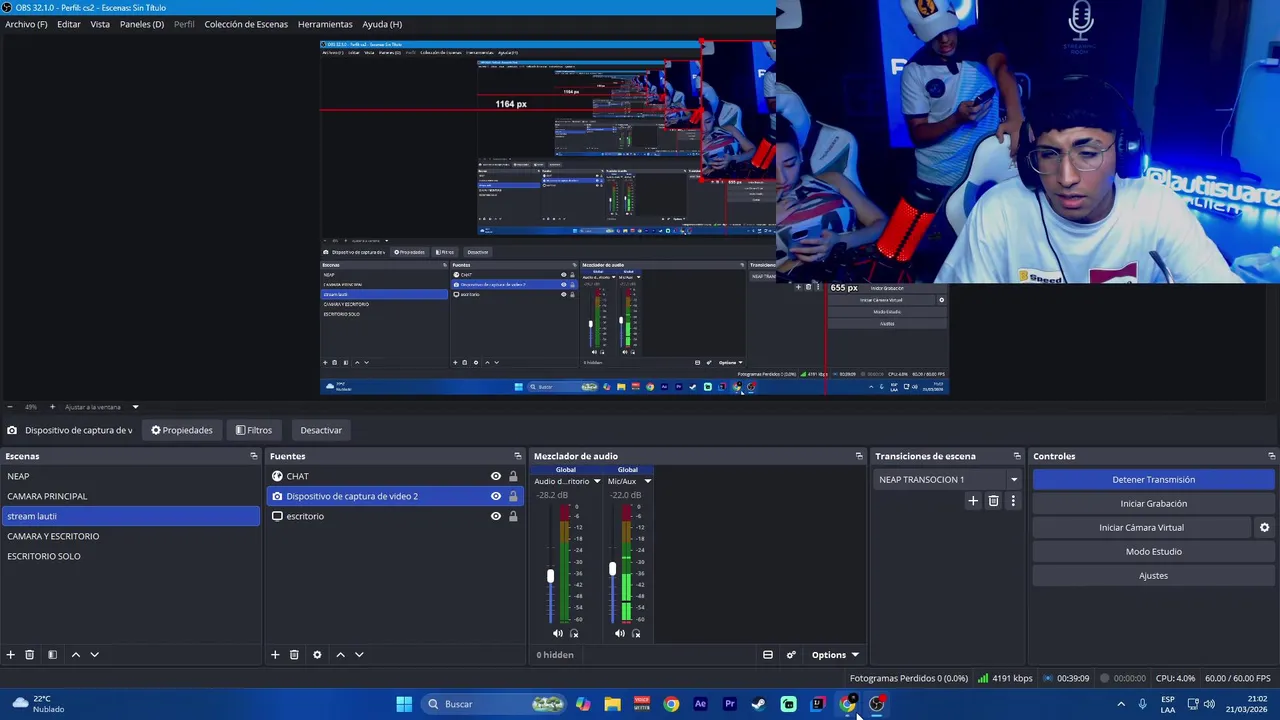The height and width of the screenshot is (720, 1280).
Task: Open File Explorer from the taskbar
Action: click(612, 704)
